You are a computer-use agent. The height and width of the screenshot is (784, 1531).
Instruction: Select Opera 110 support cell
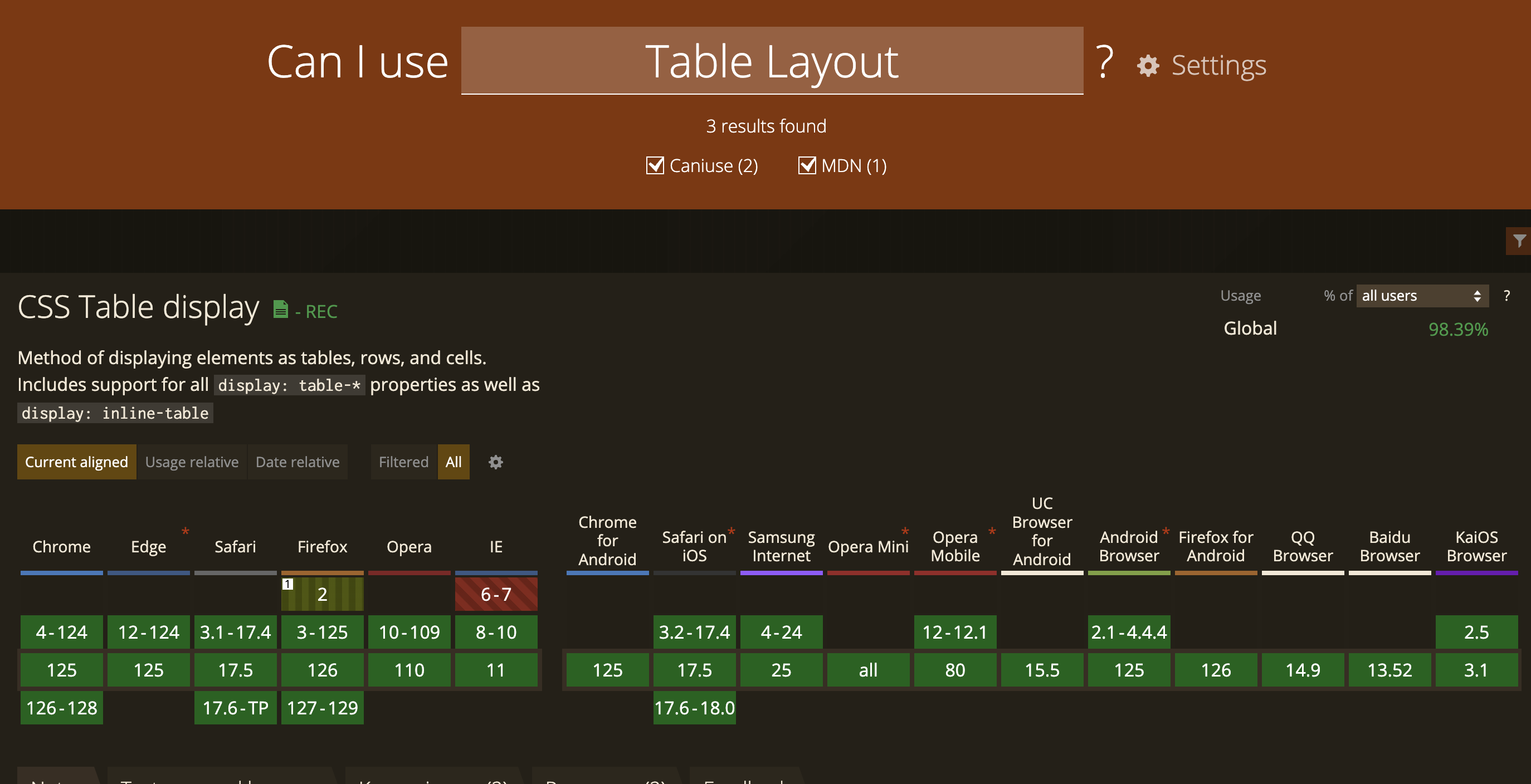[x=409, y=670]
